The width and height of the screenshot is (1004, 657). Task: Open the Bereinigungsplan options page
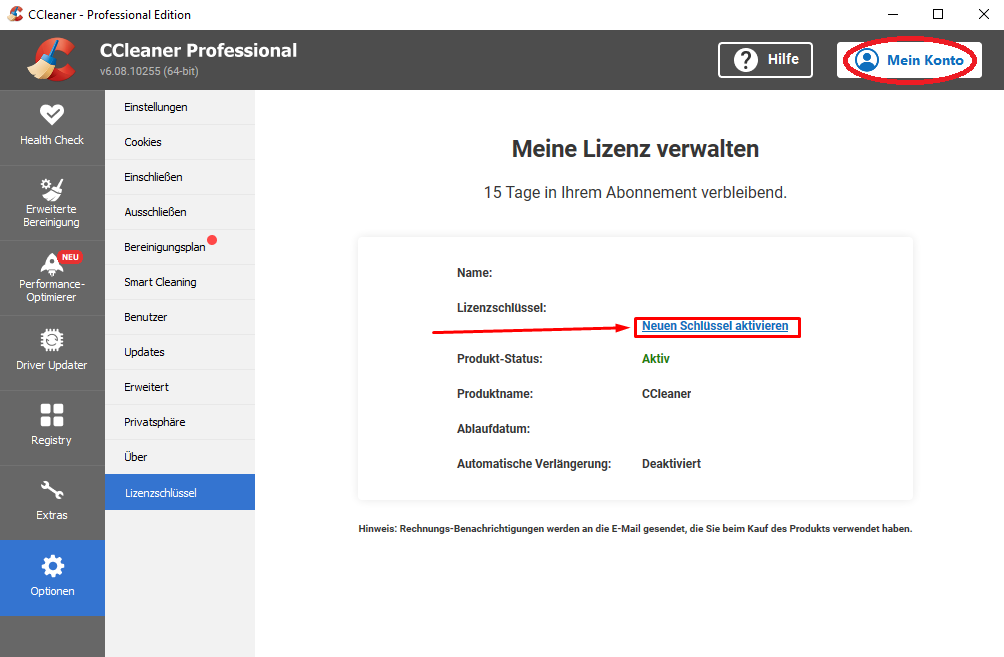(x=180, y=247)
